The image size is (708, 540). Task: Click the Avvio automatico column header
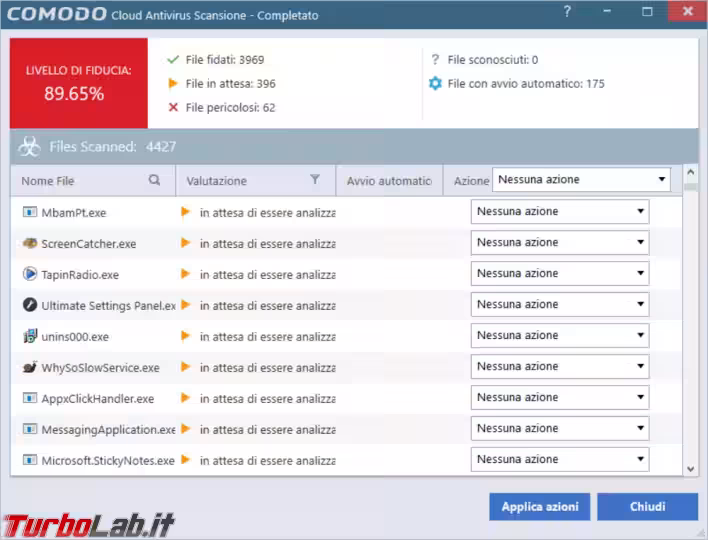[389, 181]
